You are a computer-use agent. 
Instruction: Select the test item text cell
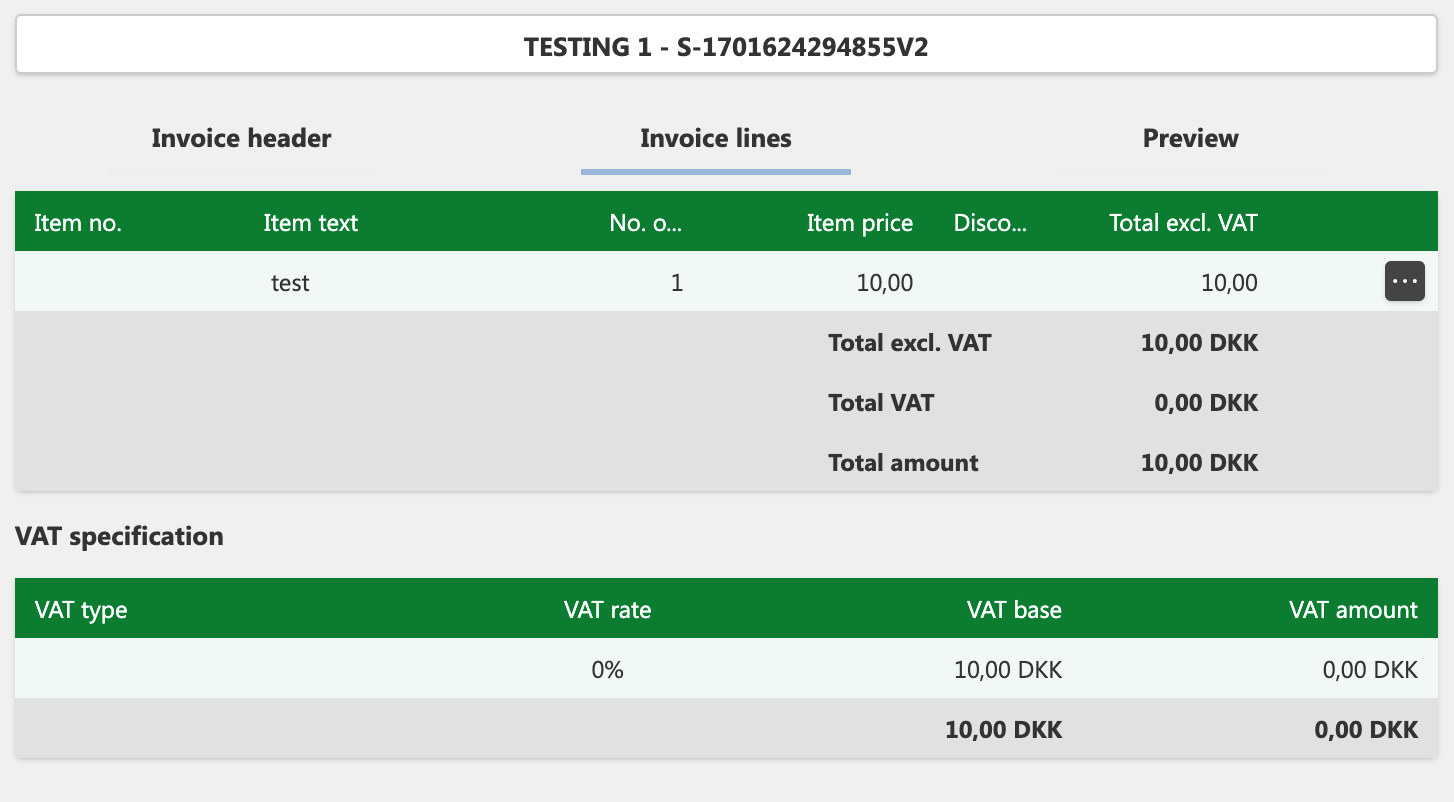click(290, 283)
